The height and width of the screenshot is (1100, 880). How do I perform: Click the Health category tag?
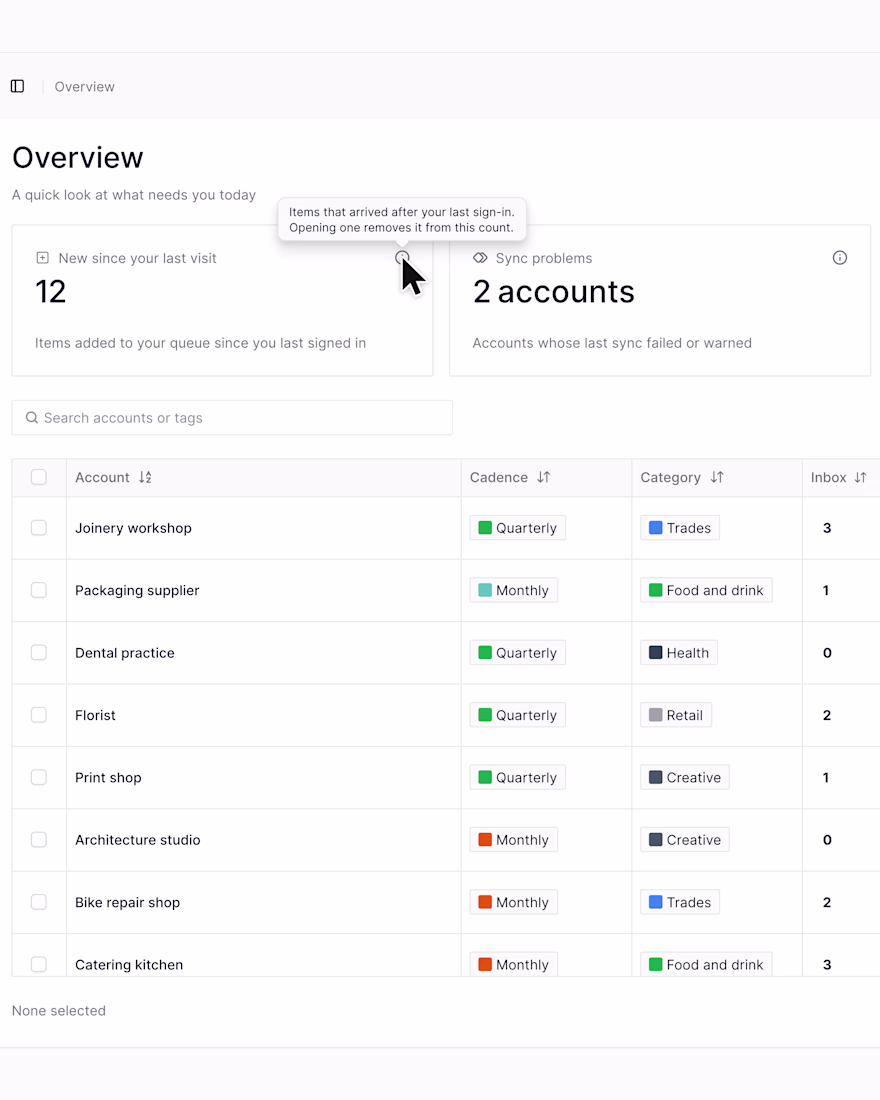point(679,652)
